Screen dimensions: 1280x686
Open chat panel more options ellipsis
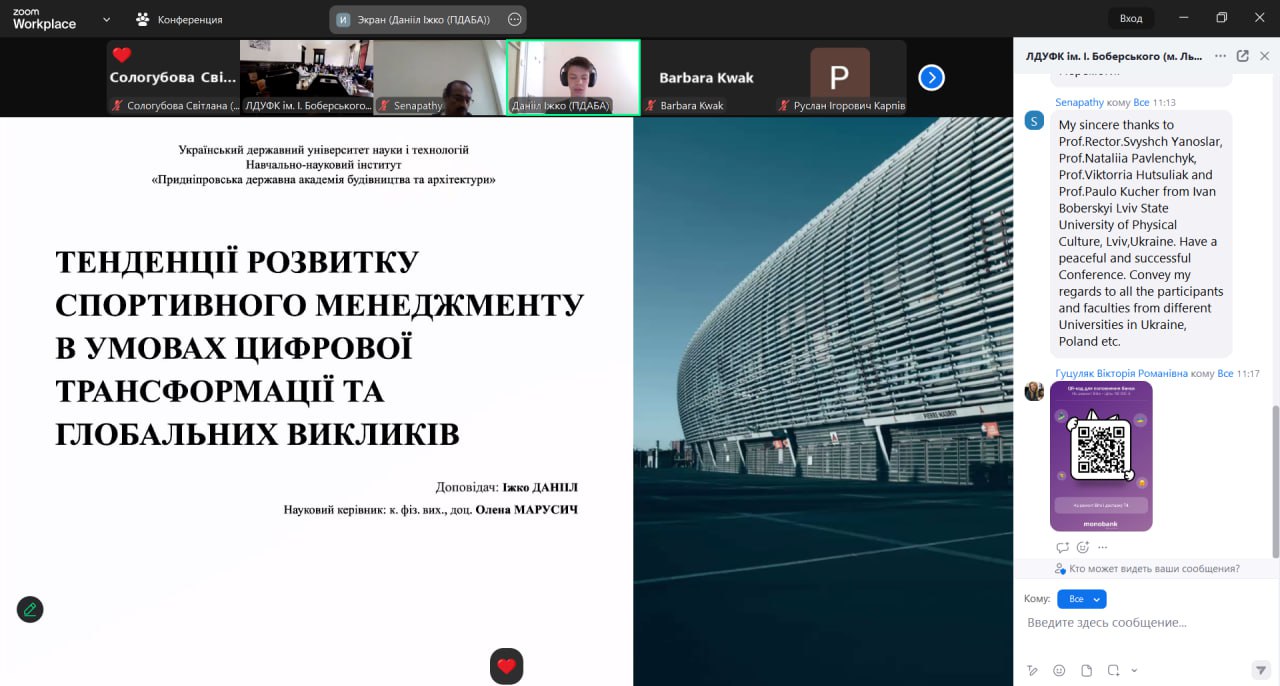tap(1220, 56)
